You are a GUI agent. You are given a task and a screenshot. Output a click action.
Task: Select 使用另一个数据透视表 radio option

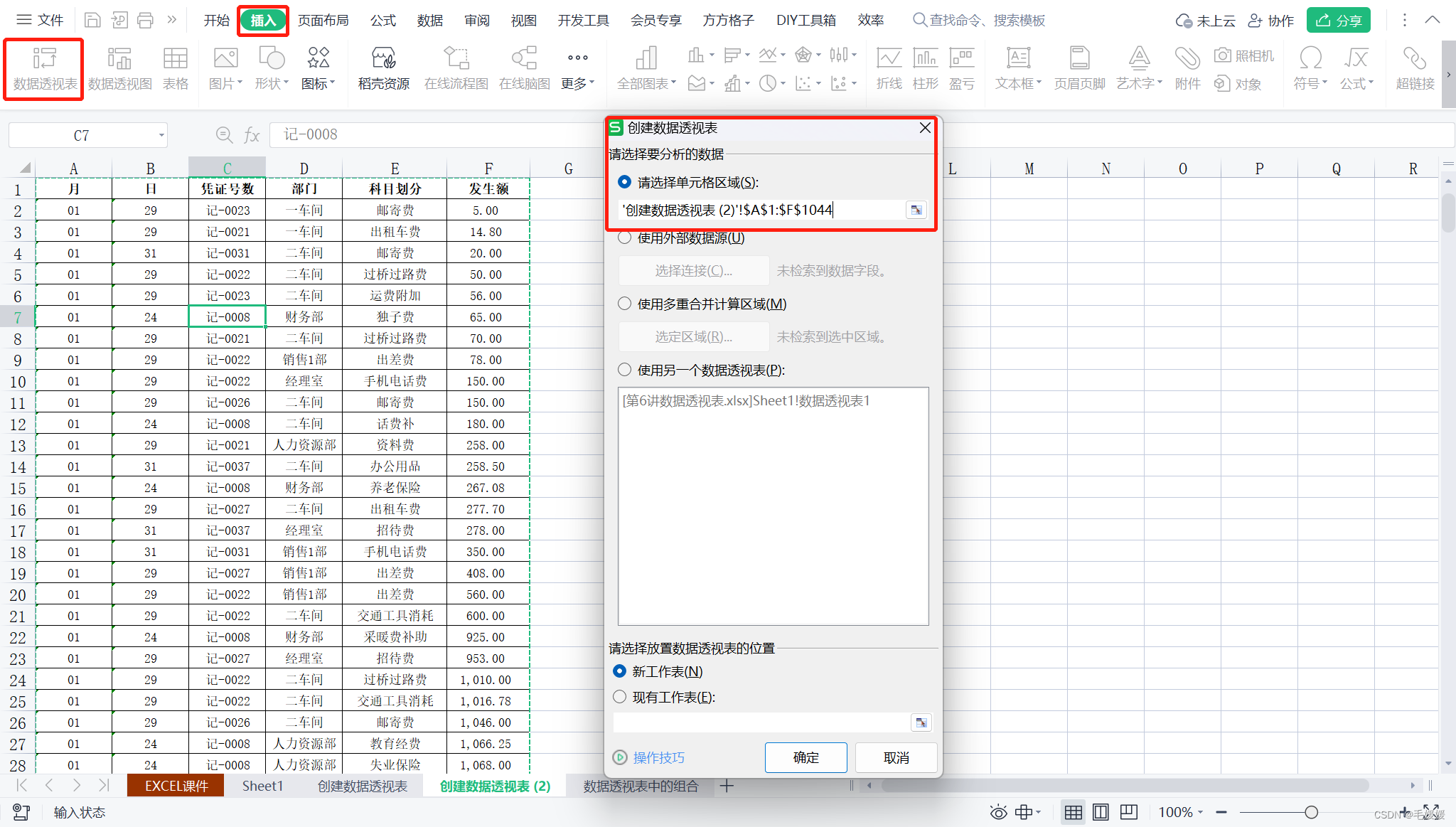point(624,370)
